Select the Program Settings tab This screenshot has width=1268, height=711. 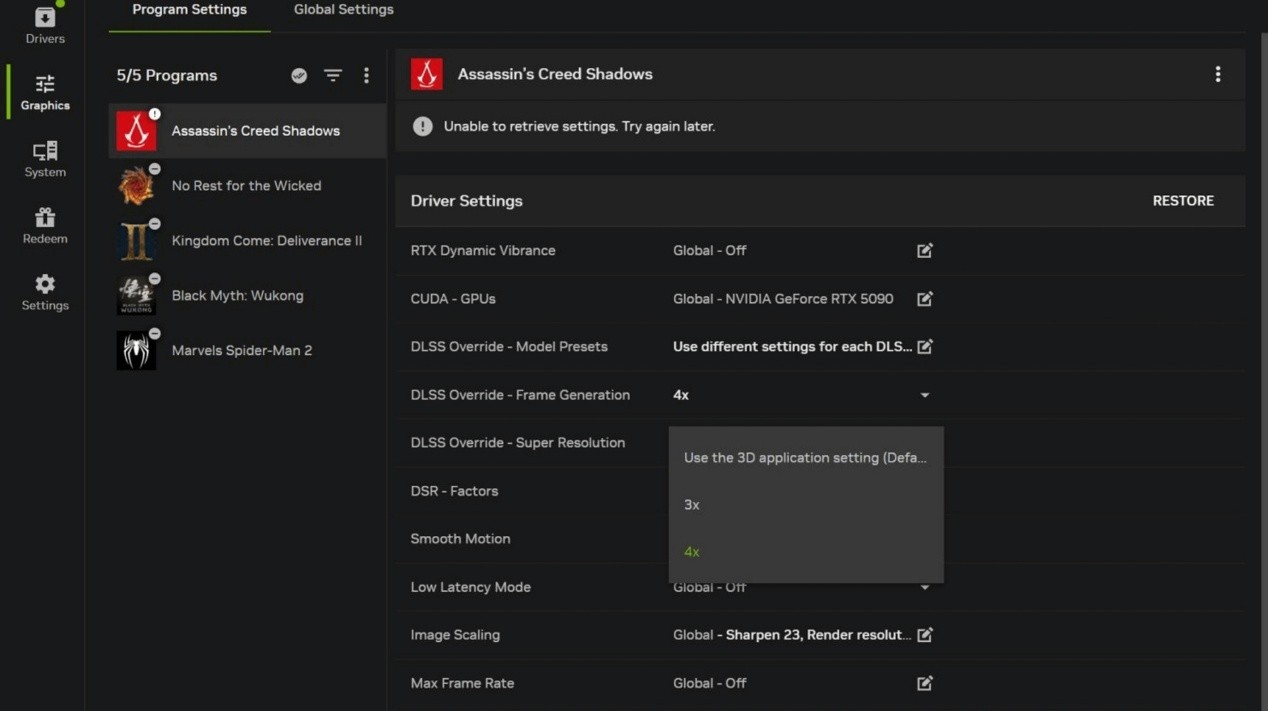pos(189,10)
